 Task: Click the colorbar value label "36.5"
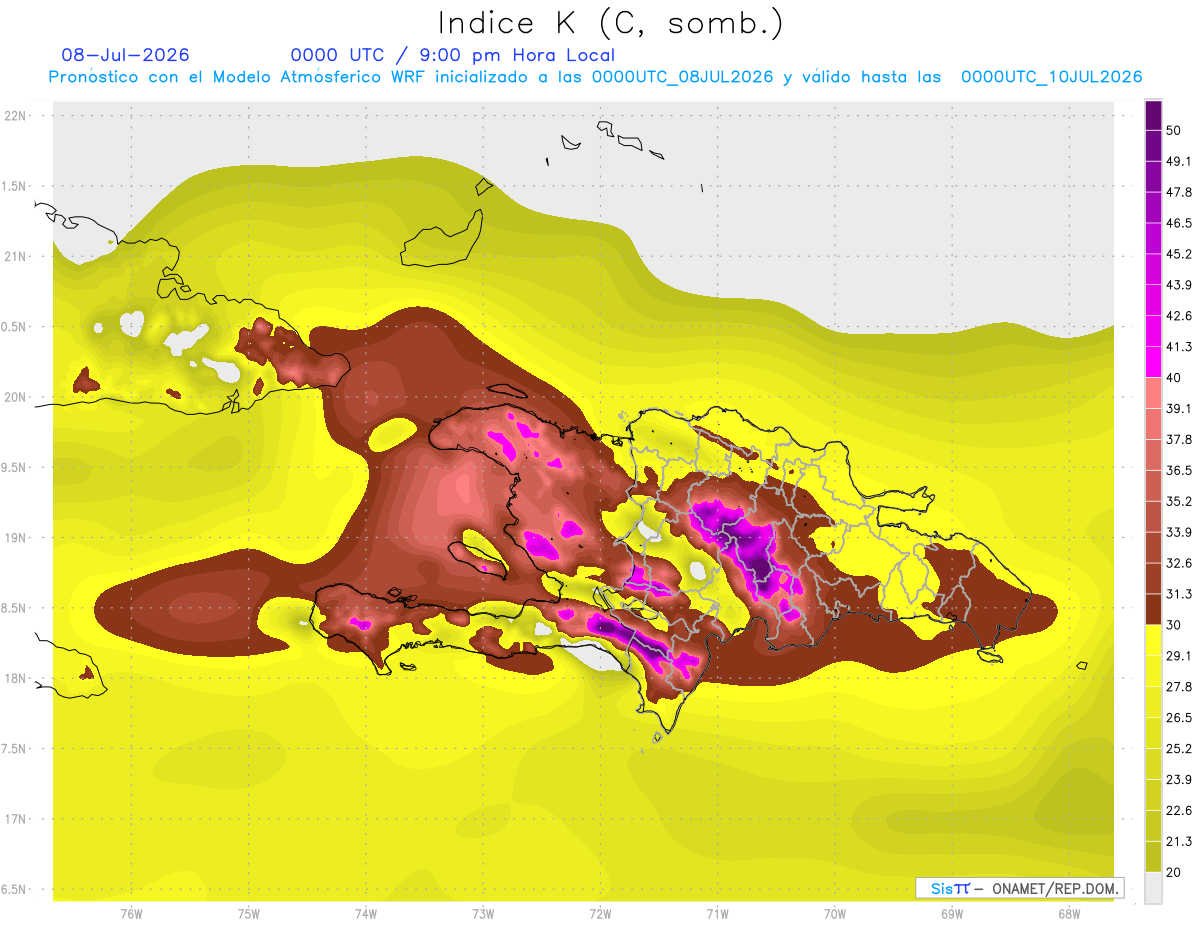coord(1179,470)
